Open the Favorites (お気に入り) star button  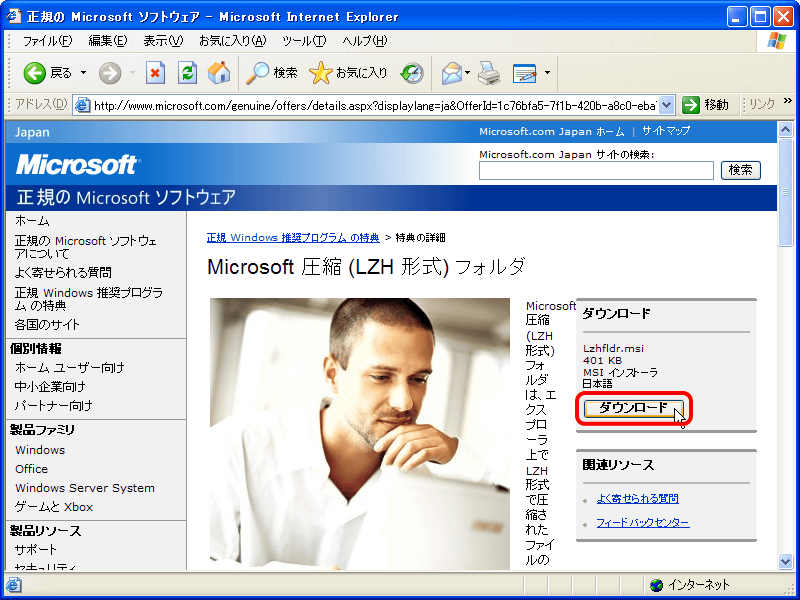348,73
